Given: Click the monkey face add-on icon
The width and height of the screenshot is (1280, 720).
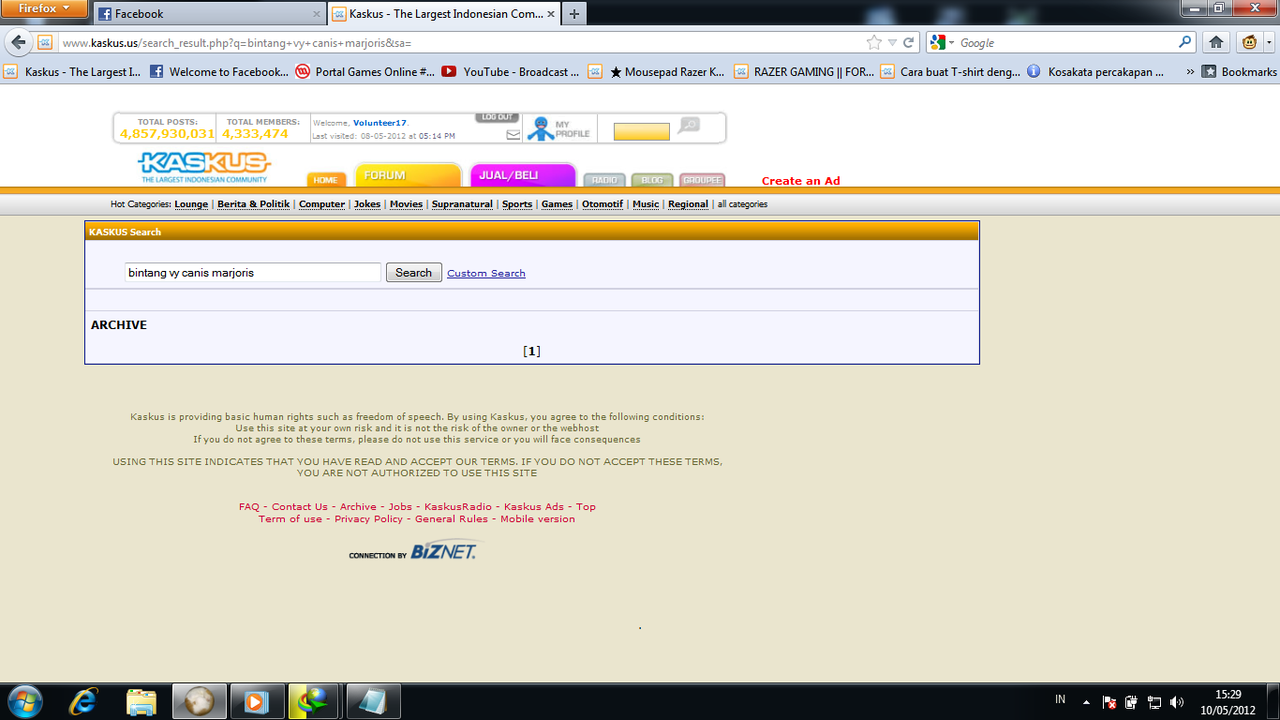Looking at the screenshot, I should point(1250,42).
